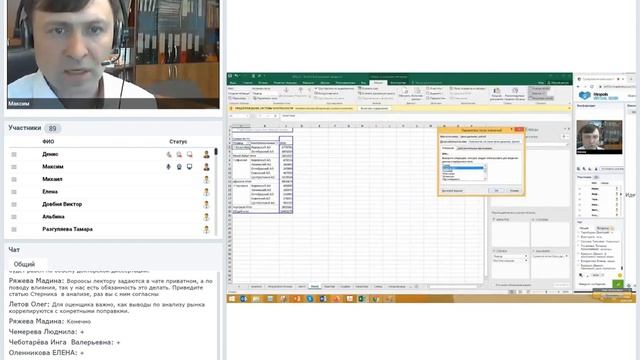Viewport: 640px width, 360px height.
Task: Select the highlighted operation in dialog list
Action: tap(462, 167)
